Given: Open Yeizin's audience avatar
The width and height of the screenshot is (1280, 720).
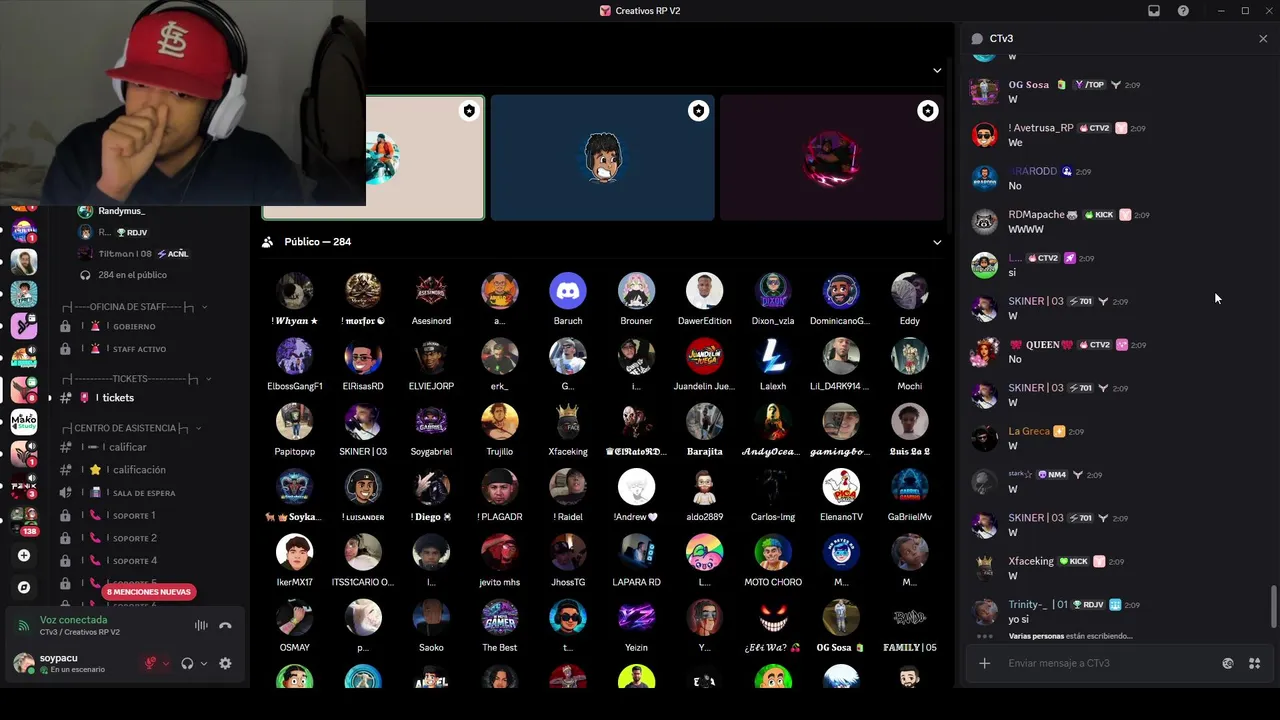Looking at the screenshot, I should (636, 618).
